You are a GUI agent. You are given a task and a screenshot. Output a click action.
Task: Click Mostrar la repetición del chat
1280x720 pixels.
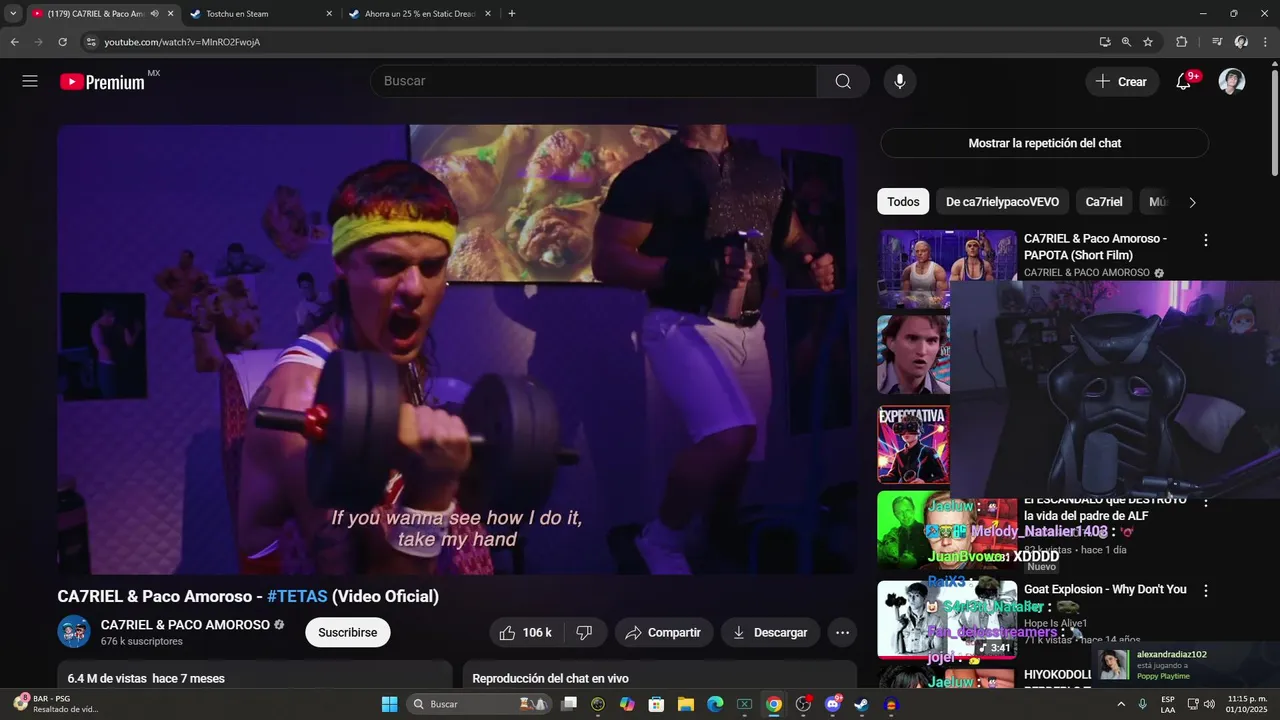tap(1044, 143)
